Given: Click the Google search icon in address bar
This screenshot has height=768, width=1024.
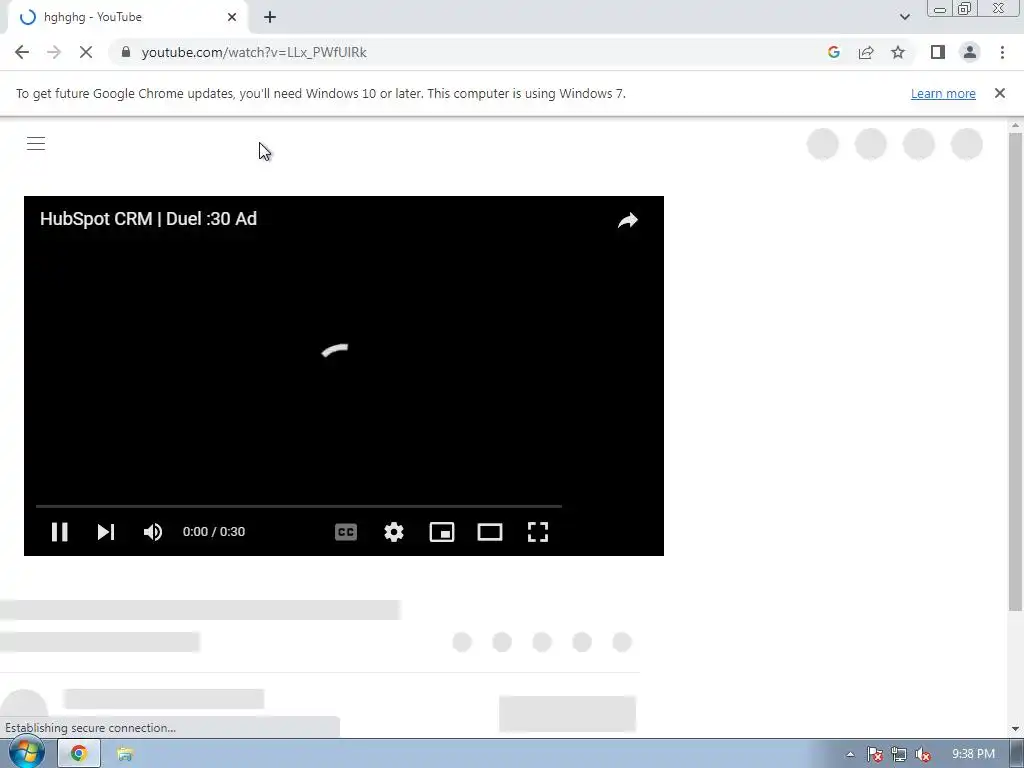Looking at the screenshot, I should pos(833,52).
